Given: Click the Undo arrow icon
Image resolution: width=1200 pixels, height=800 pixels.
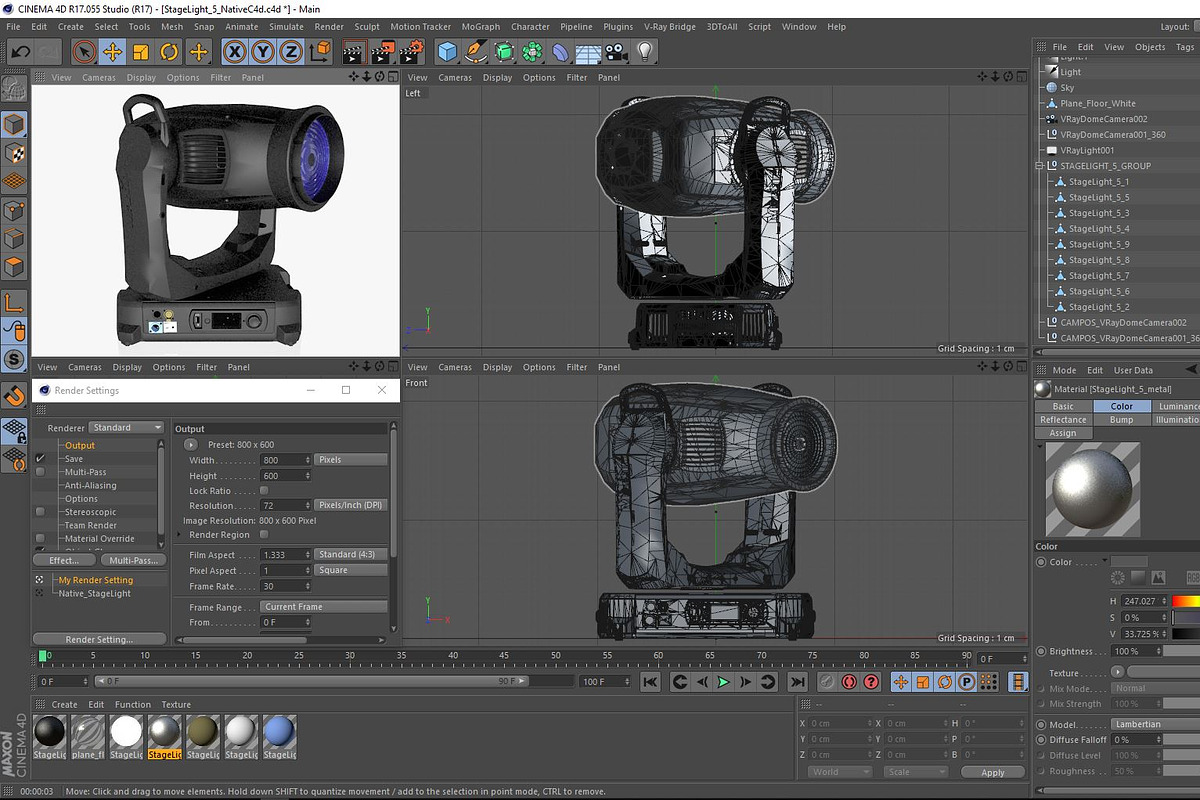Looking at the screenshot, I should (20, 51).
